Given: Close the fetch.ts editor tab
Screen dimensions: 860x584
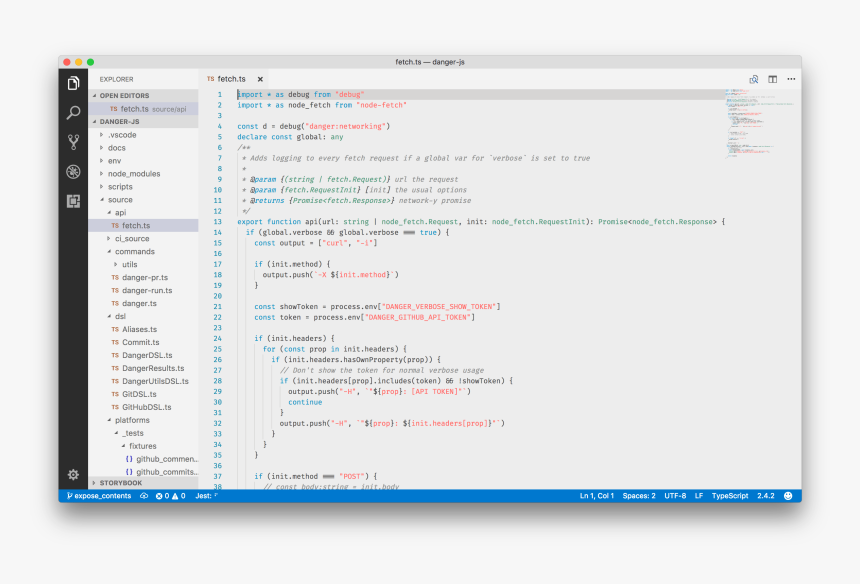Looking at the screenshot, I should tap(260, 79).
